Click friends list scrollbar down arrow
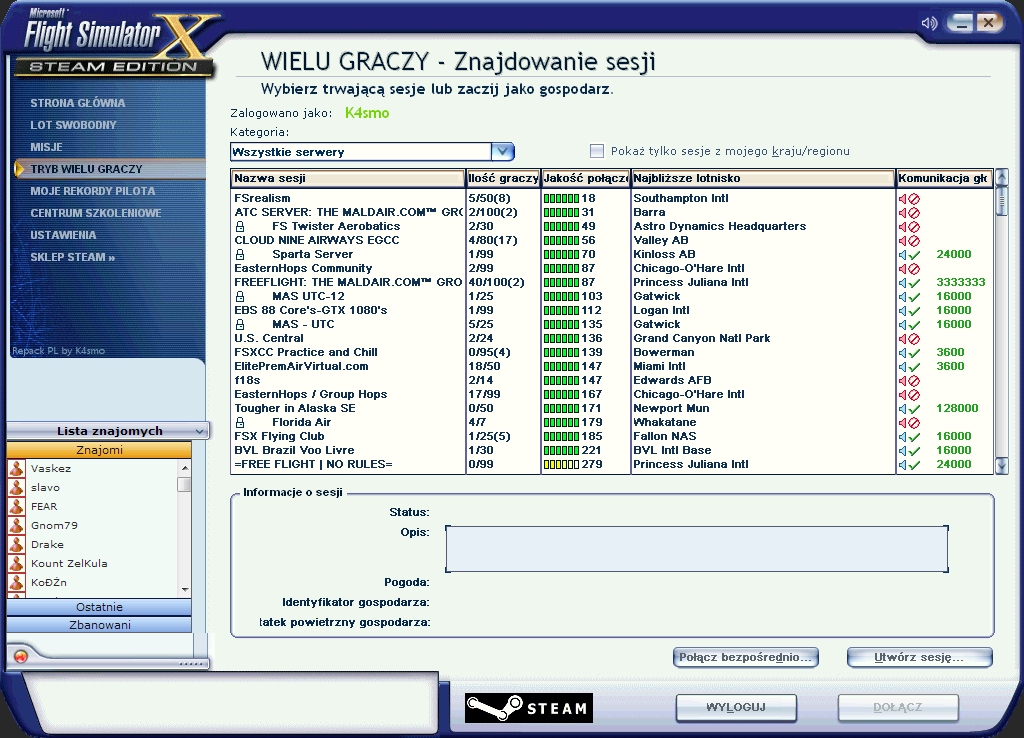Viewport: 1024px width, 738px height. 185,589
